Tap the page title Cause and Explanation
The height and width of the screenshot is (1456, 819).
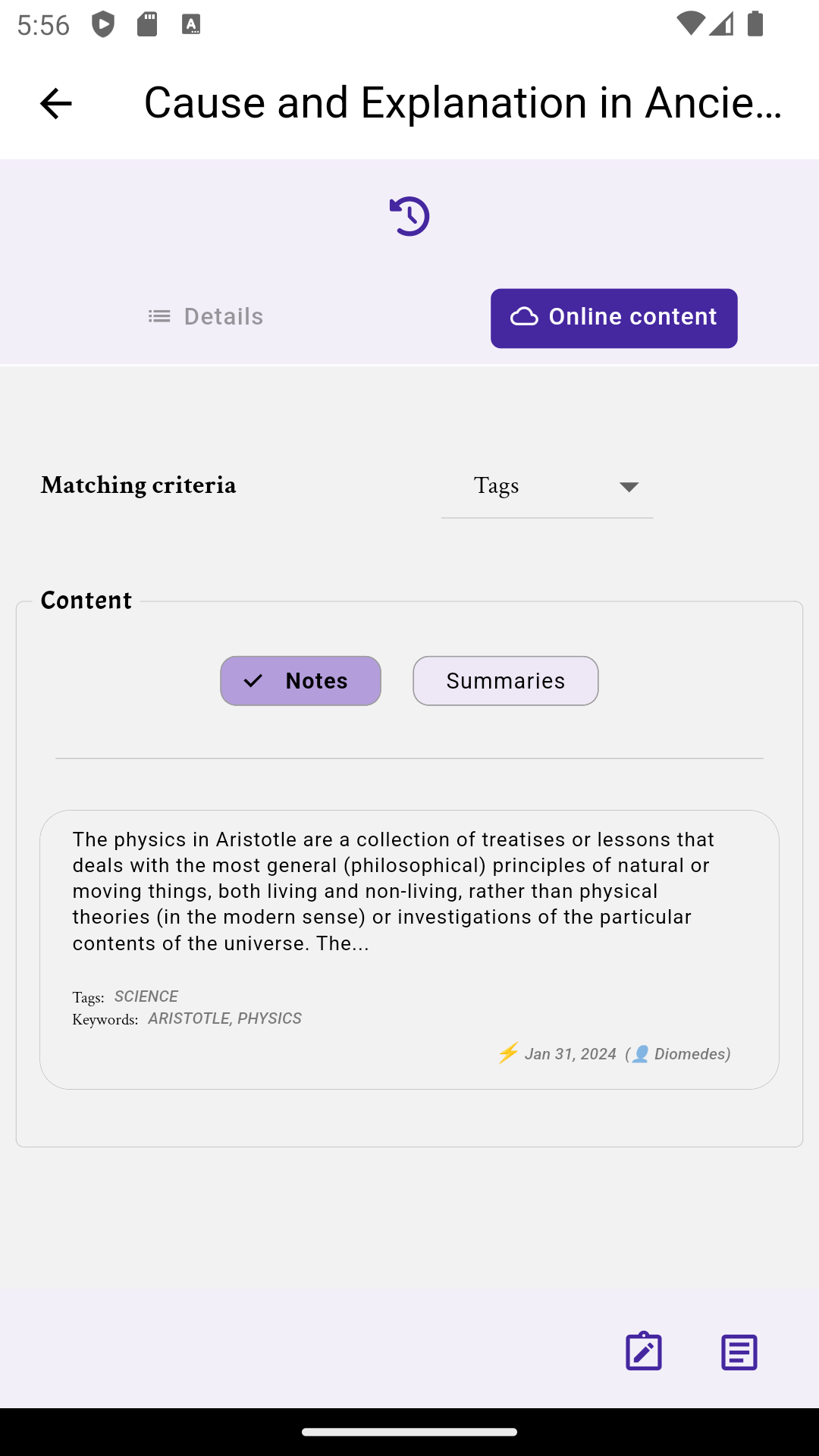(x=463, y=103)
